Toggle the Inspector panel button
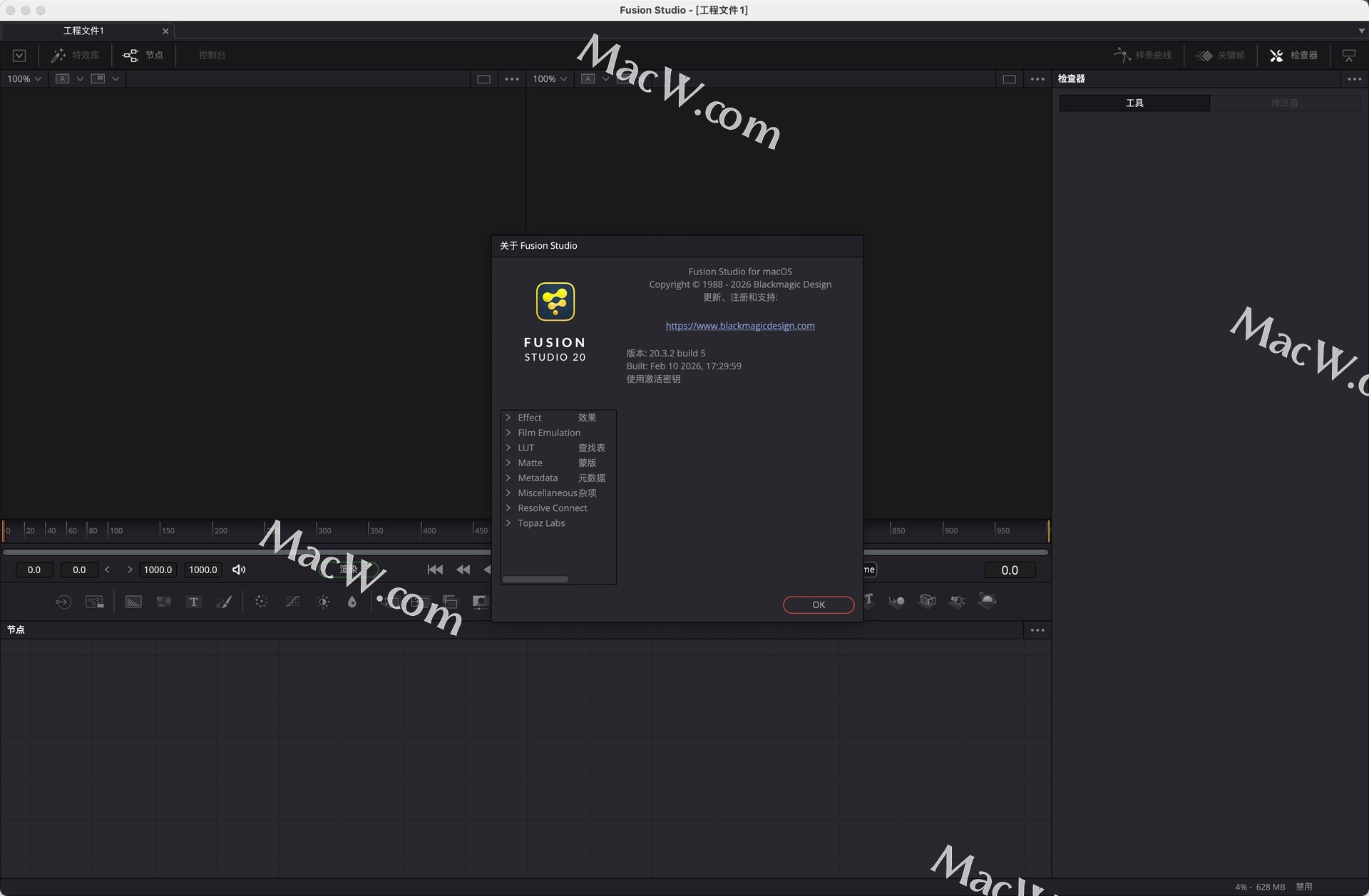This screenshot has height=896, width=1369. pos(1293,55)
